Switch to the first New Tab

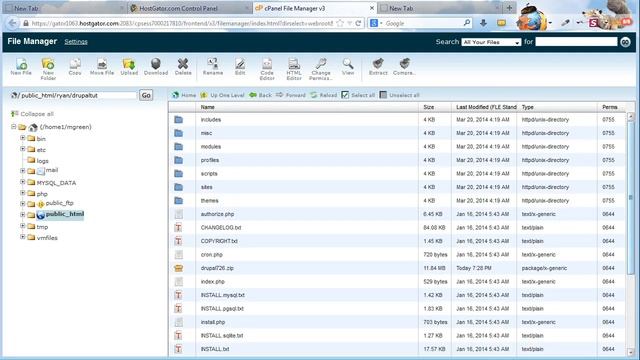(64, 8)
